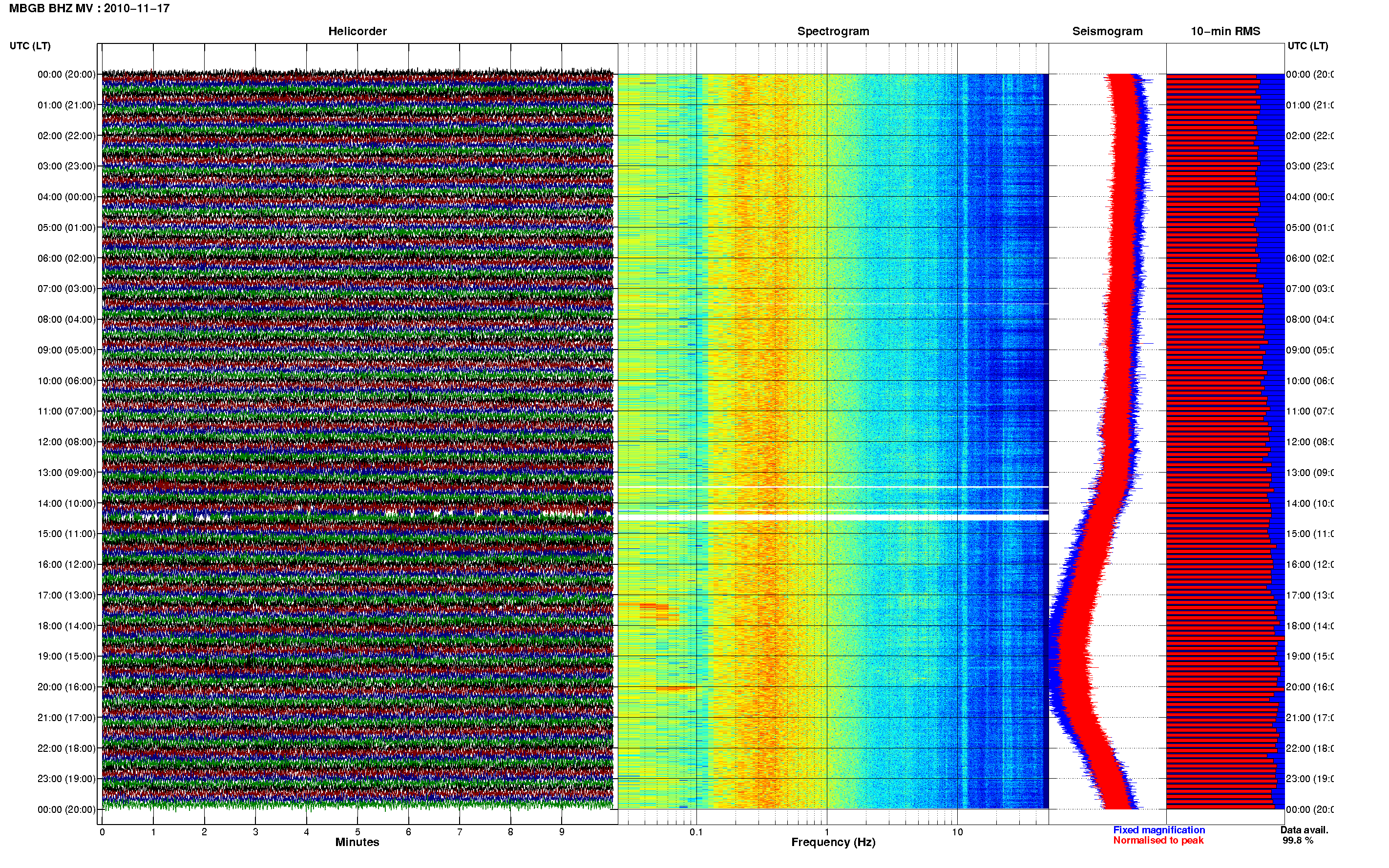This screenshot has height=868, width=1389.
Task: Select the '0.1' frequency tick label
Action: (x=696, y=832)
